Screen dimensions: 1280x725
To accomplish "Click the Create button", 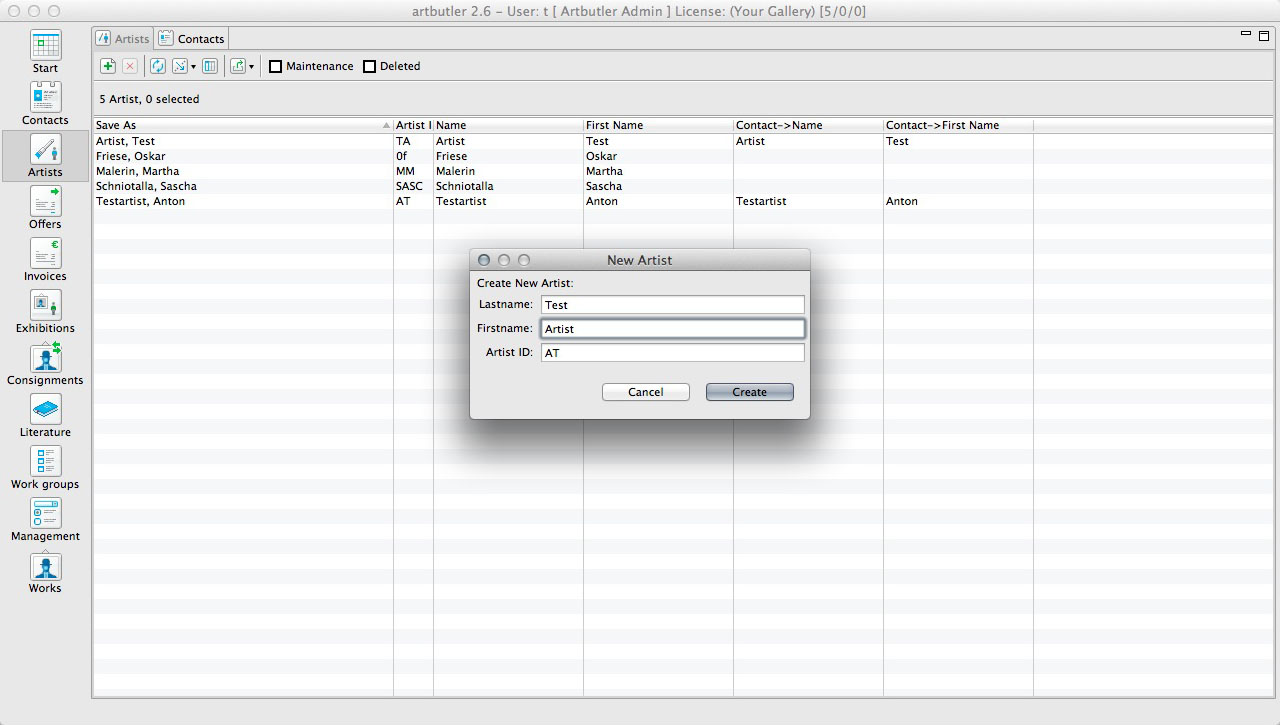I will coord(750,392).
